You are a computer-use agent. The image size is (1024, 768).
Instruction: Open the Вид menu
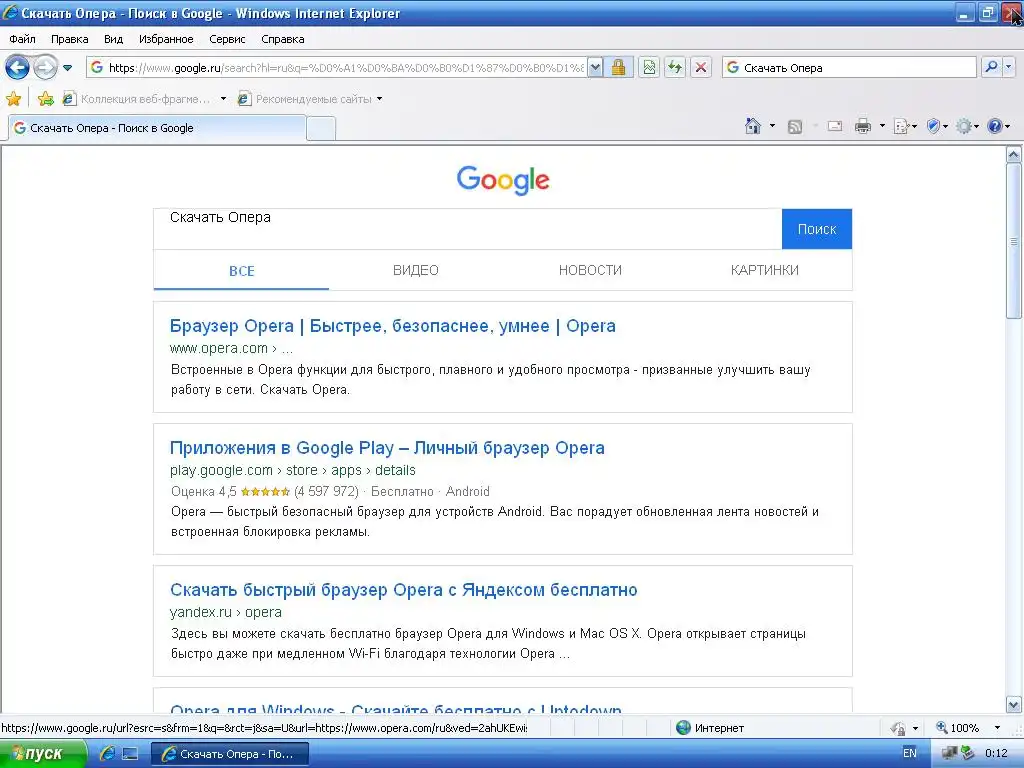pyautogui.click(x=114, y=39)
